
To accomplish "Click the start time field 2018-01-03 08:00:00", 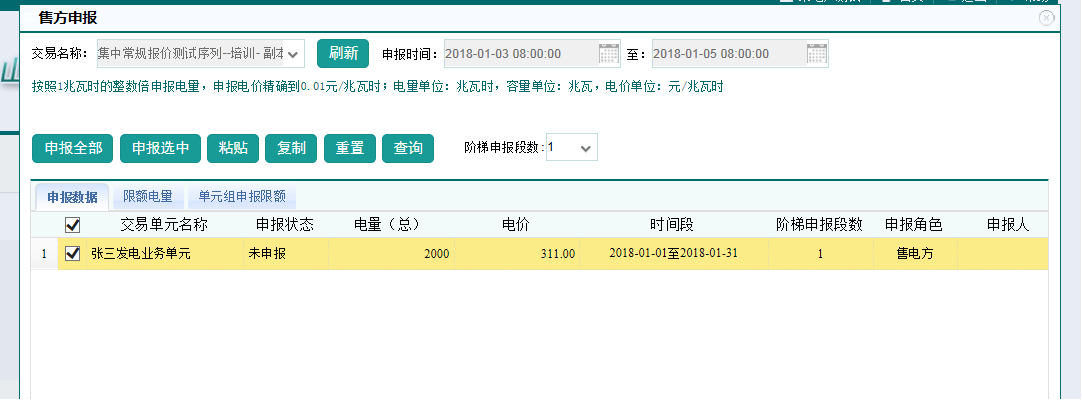I will click(518, 54).
